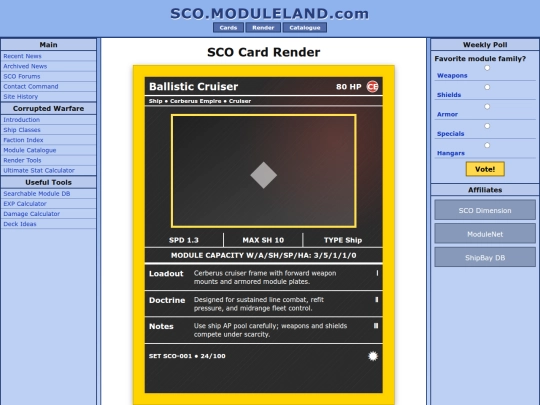This screenshot has width=540, height=405.
Task: Select the Specials poll option
Action: click(487, 126)
